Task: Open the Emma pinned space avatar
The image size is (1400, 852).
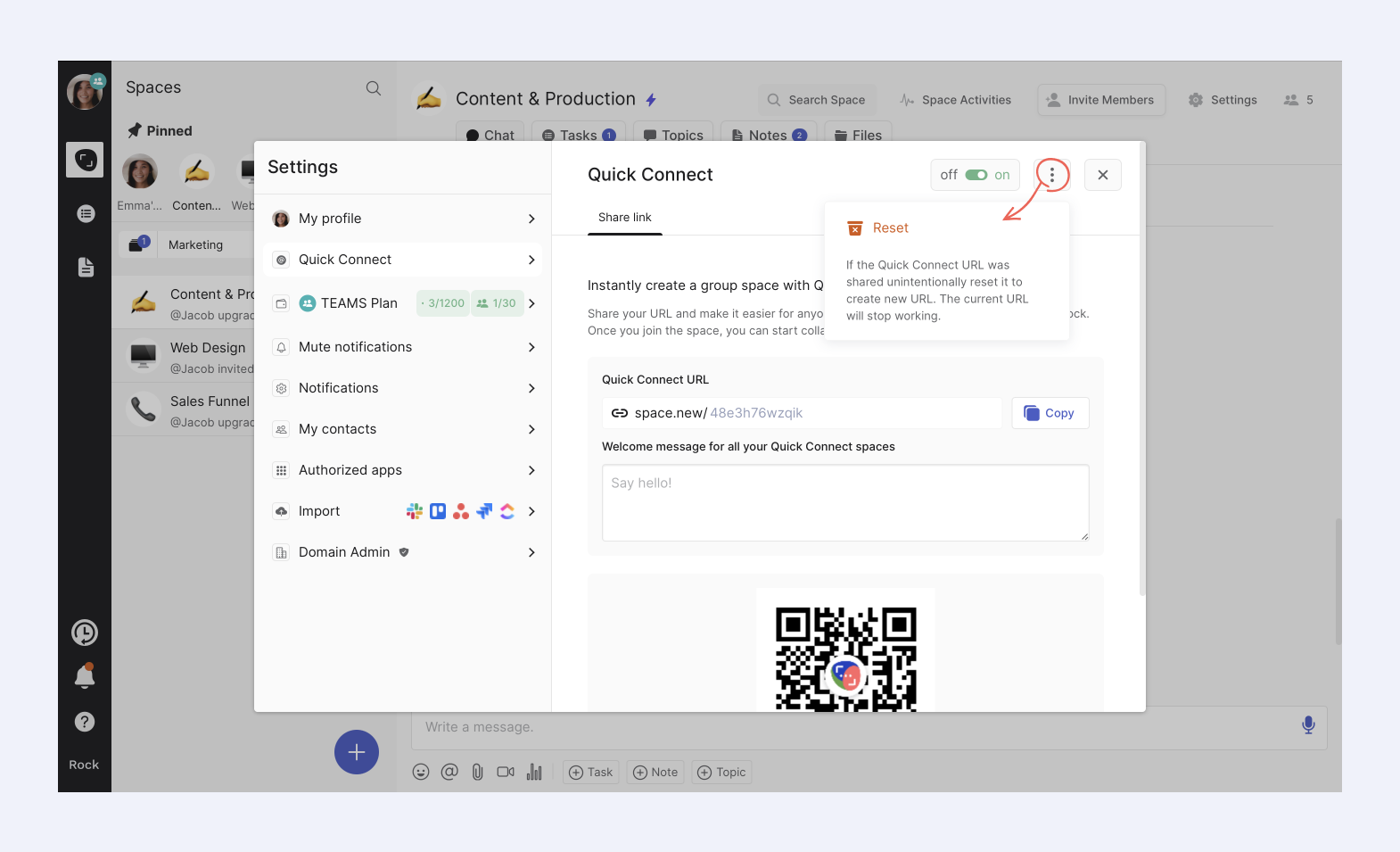Action: click(140, 171)
